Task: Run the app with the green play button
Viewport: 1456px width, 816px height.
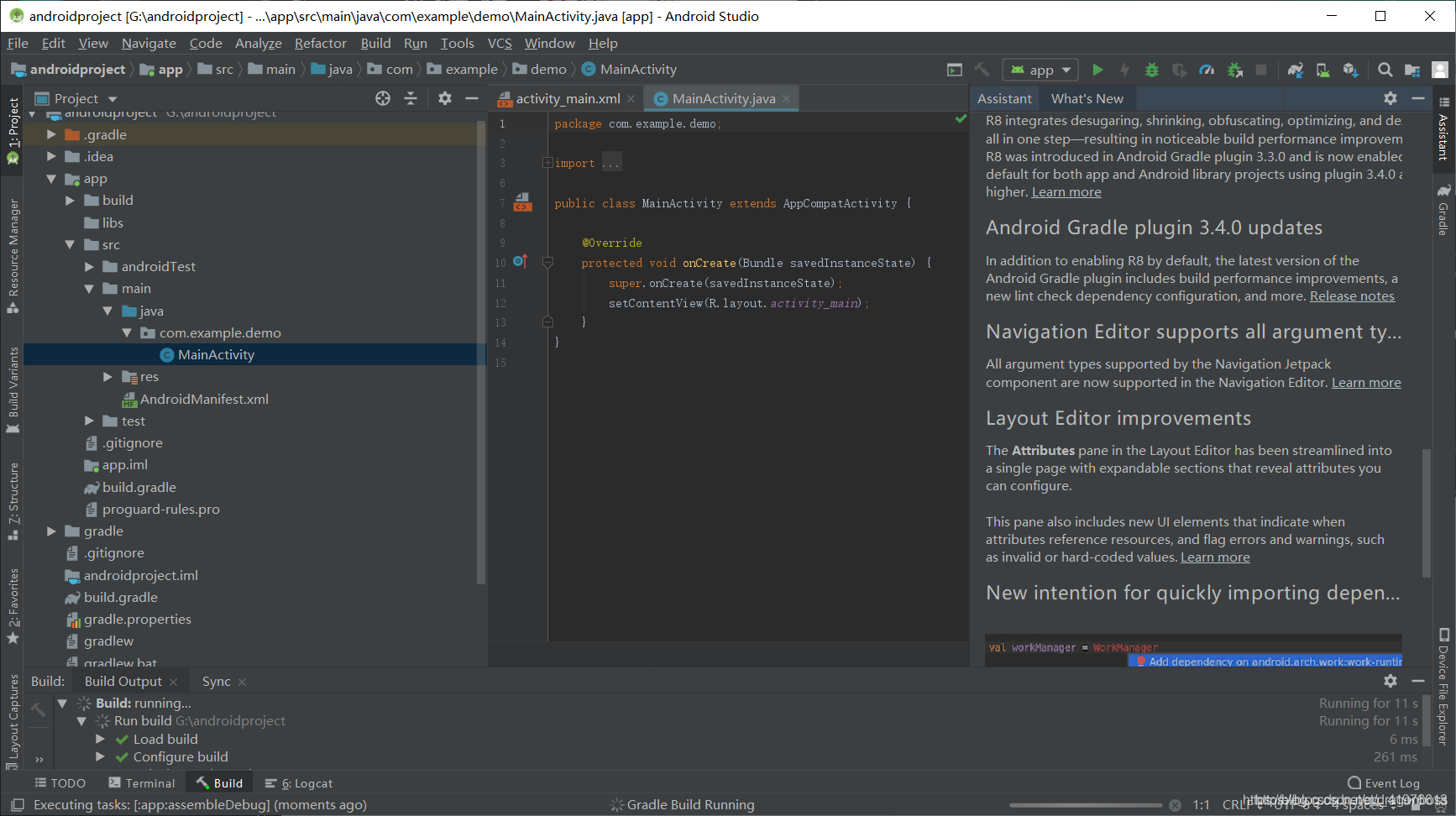Action: pyautogui.click(x=1097, y=70)
